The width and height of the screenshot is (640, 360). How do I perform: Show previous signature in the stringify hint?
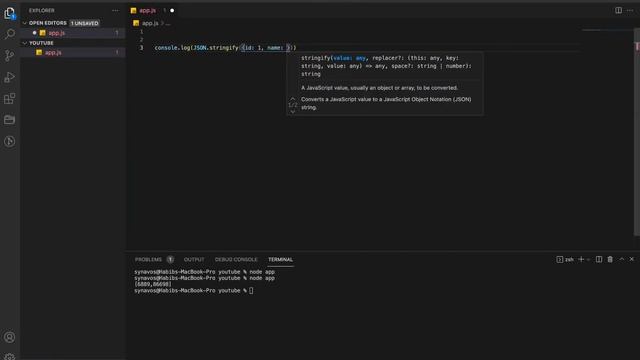point(292,98)
